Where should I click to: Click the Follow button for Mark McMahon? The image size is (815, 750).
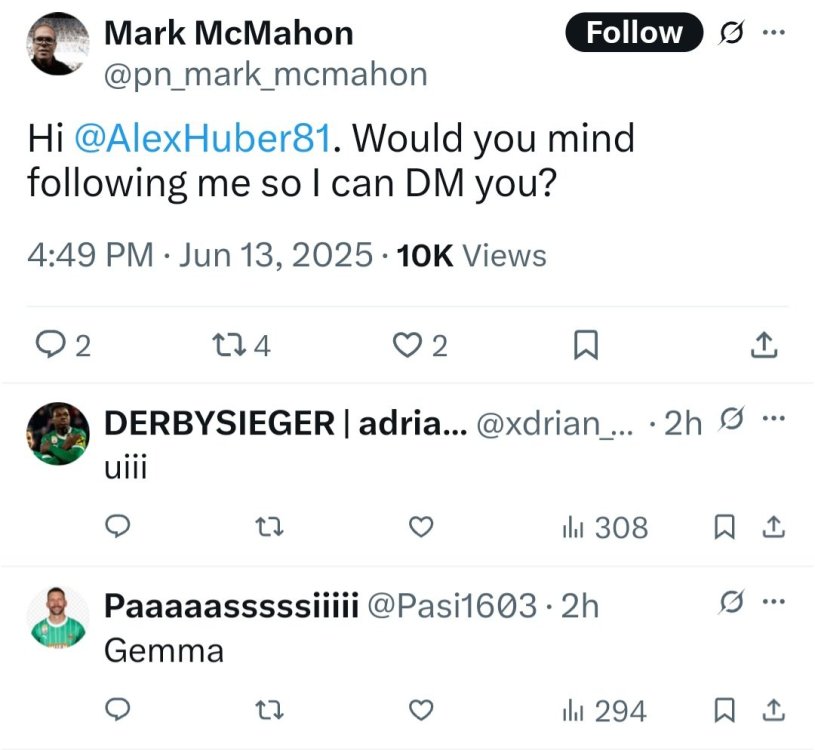point(634,33)
